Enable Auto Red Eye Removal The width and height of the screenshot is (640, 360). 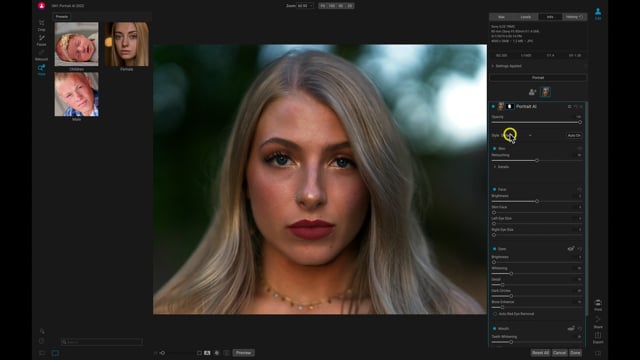(x=495, y=314)
